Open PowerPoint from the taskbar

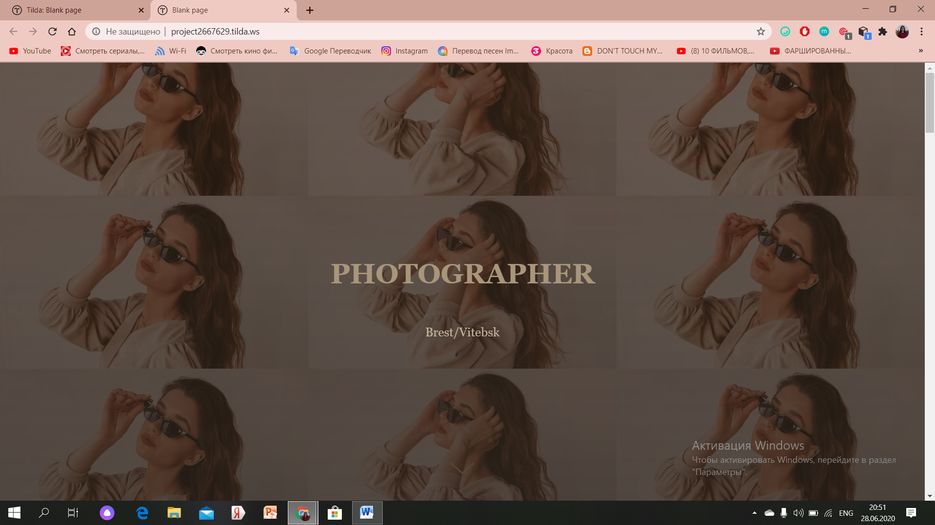click(270, 512)
